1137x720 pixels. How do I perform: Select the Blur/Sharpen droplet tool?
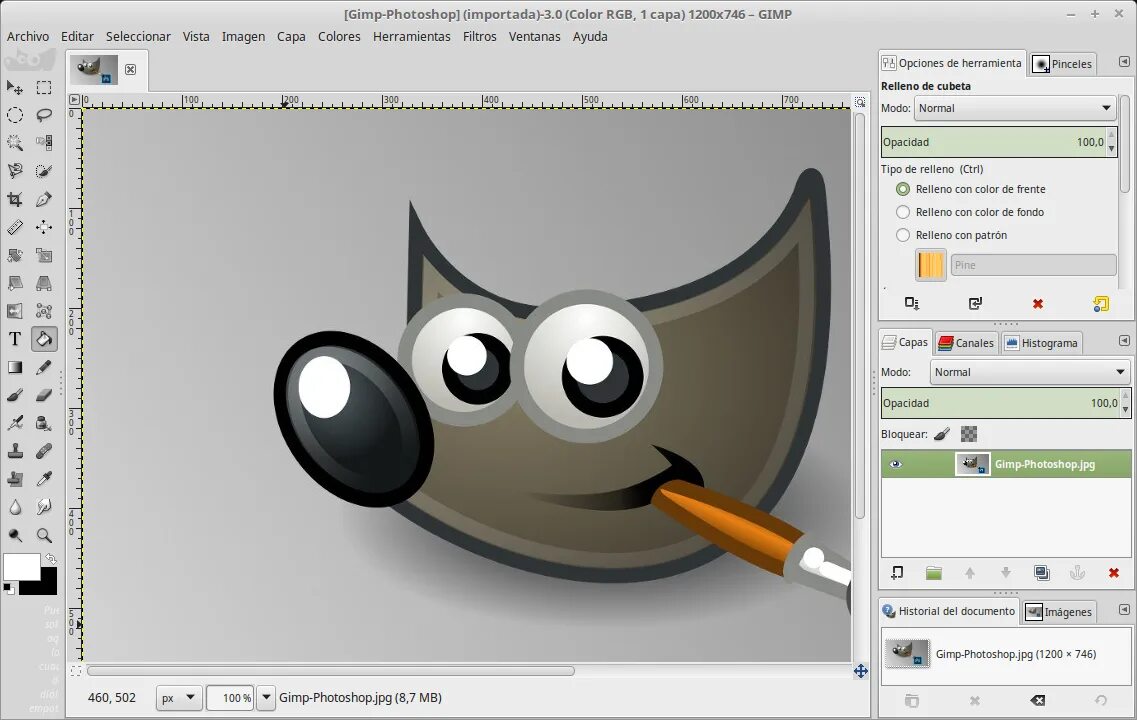(x=15, y=507)
